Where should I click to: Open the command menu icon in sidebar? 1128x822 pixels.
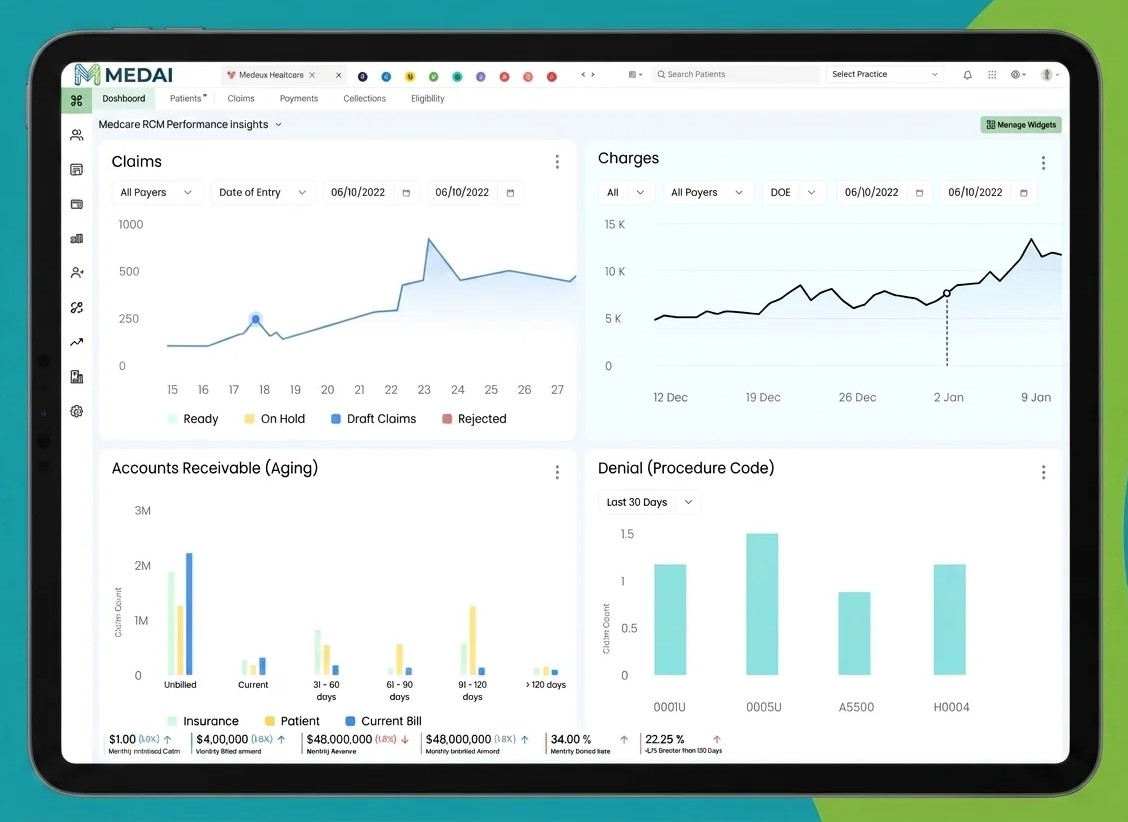[76, 100]
